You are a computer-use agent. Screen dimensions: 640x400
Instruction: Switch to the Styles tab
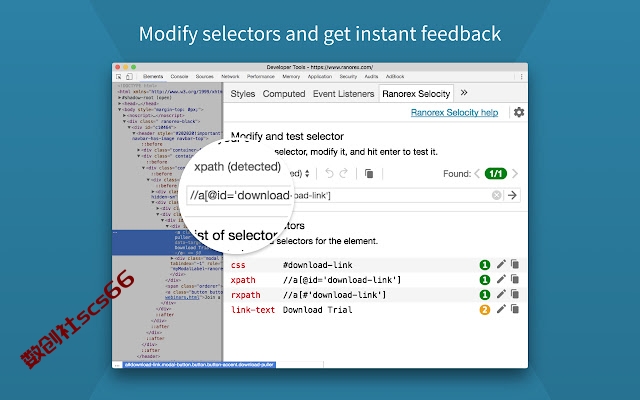242,94
